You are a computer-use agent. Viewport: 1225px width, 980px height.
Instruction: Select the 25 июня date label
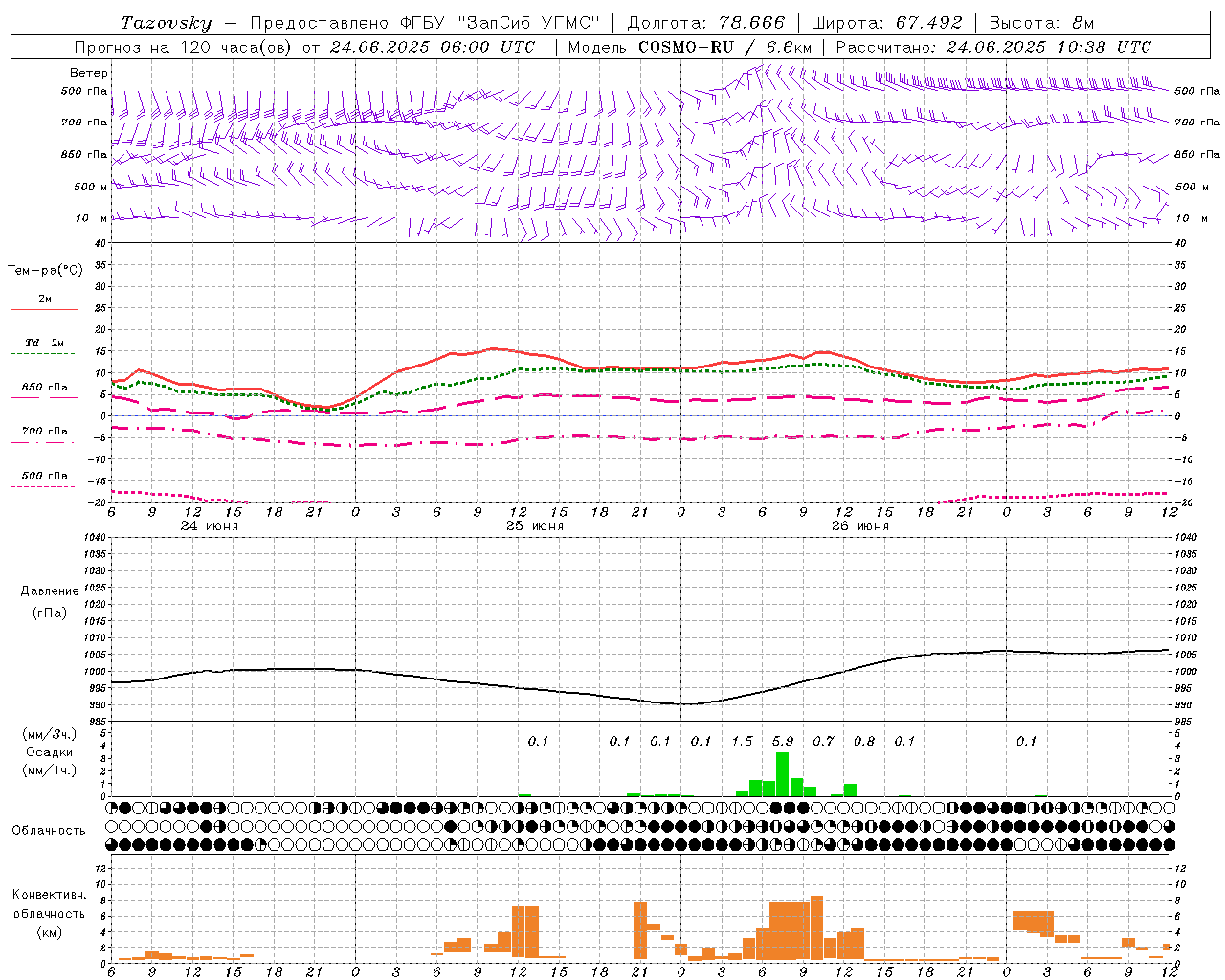tap(535, 526)
